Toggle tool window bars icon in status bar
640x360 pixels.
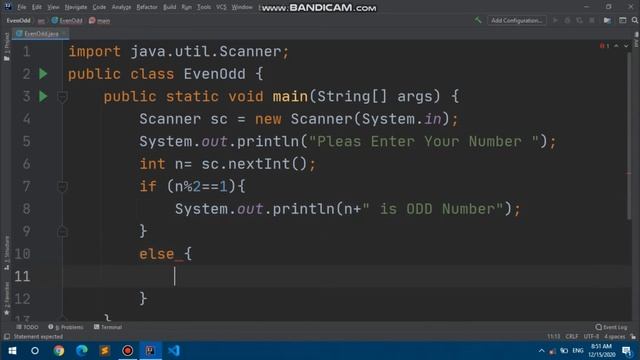(7, 337)
